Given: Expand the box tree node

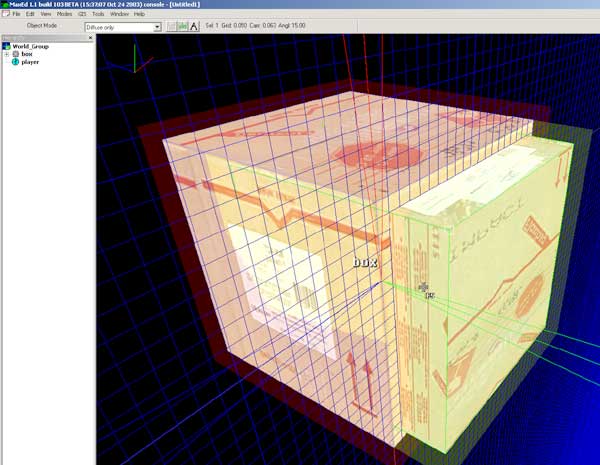Looking at the screenshot, I should 7,54.
